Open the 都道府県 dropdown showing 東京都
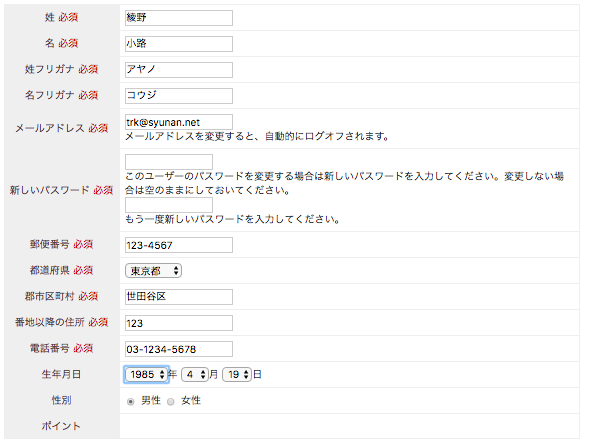This screenshot has height=445, width=593. click(153, 271)
